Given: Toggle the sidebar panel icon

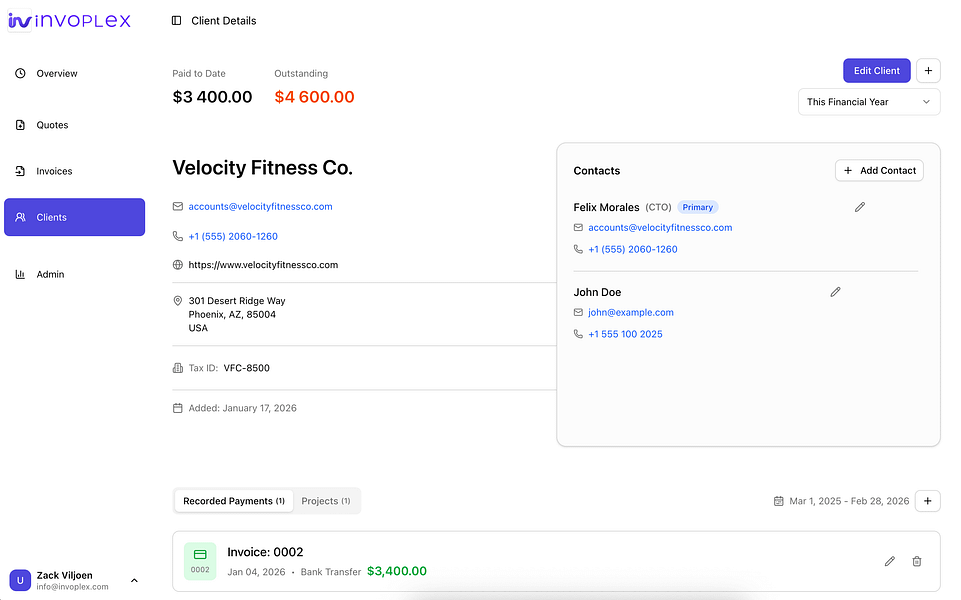Looking at the screenshot, I should pos(177,21).
